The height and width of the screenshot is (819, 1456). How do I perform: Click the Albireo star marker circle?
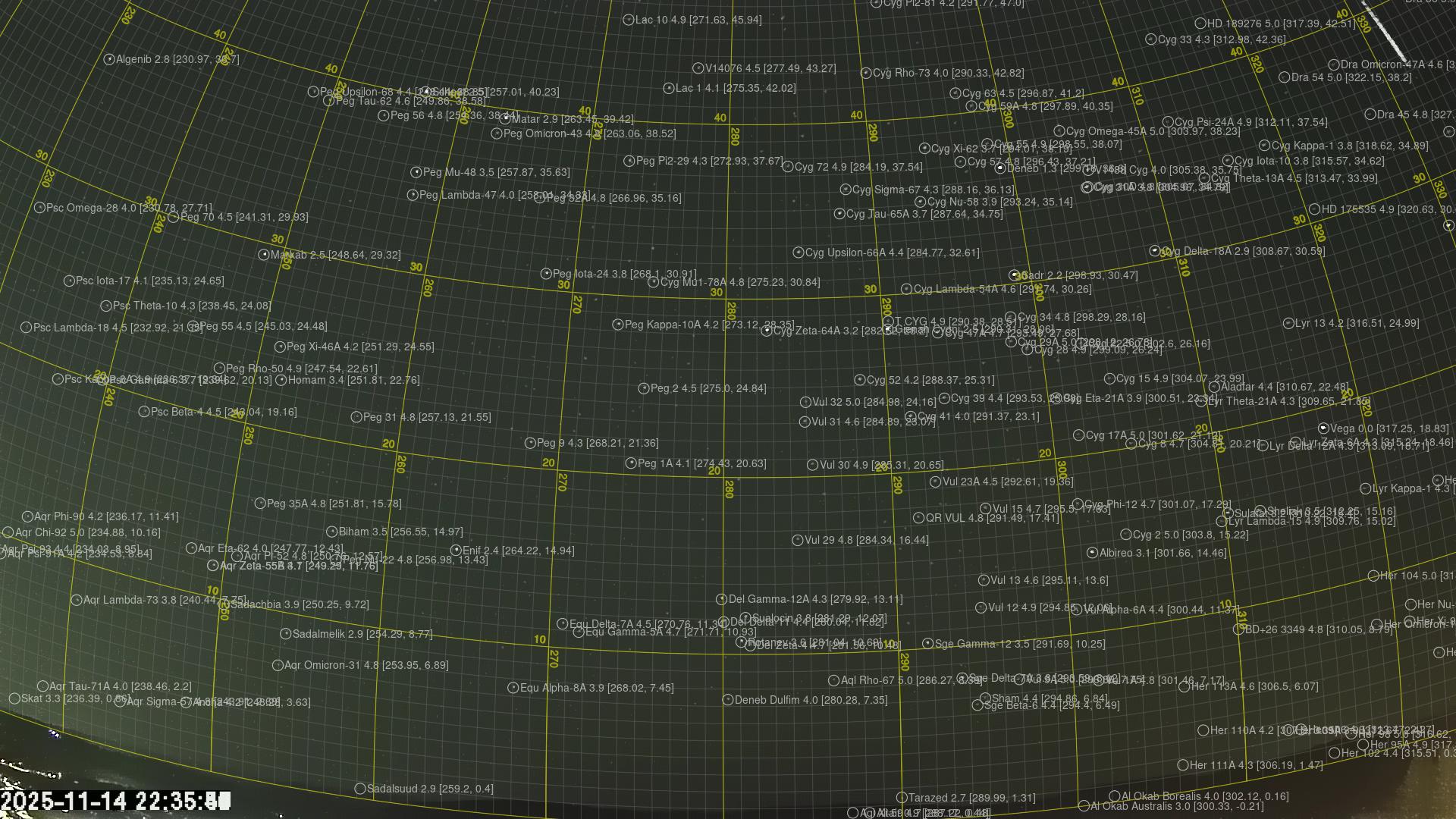pos(1092,553)
